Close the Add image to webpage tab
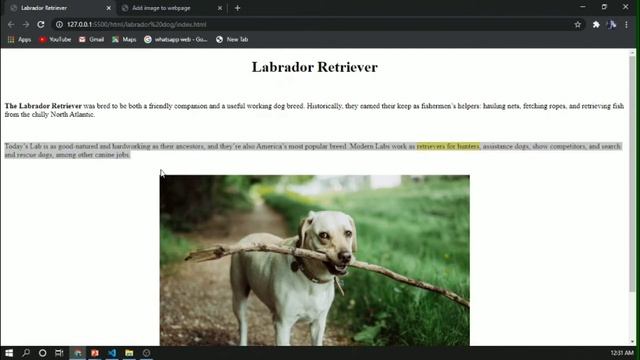This screenshot has height=360, width=640. [x=220, y=8]
